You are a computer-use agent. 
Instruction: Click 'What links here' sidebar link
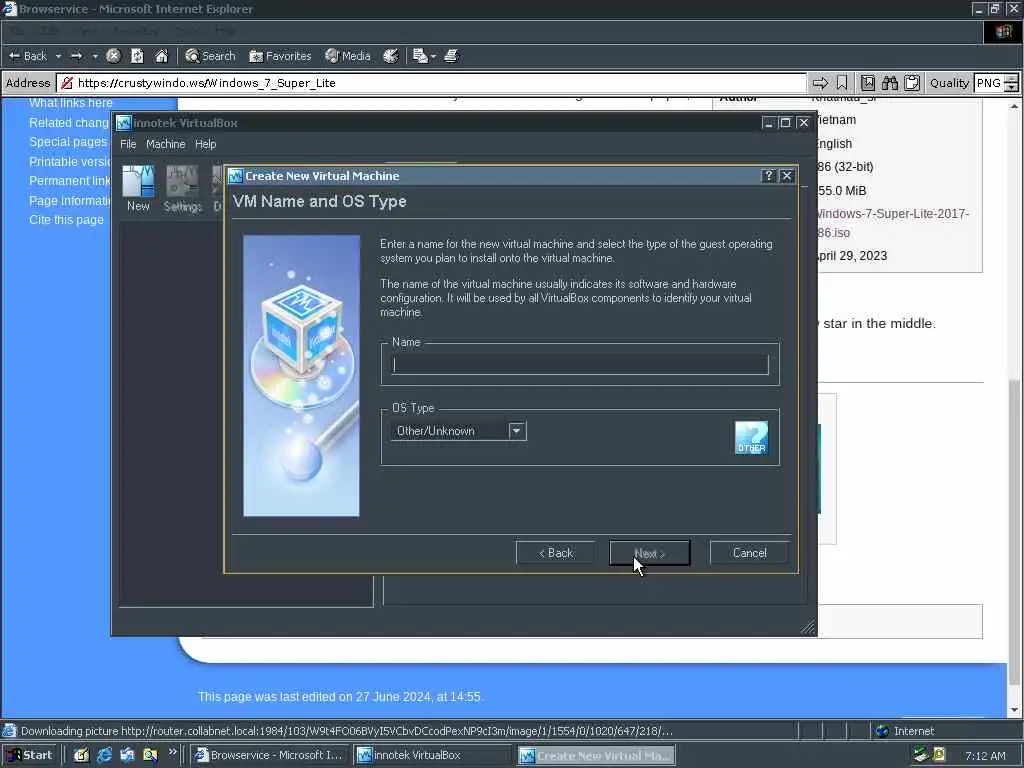[71, 103]
